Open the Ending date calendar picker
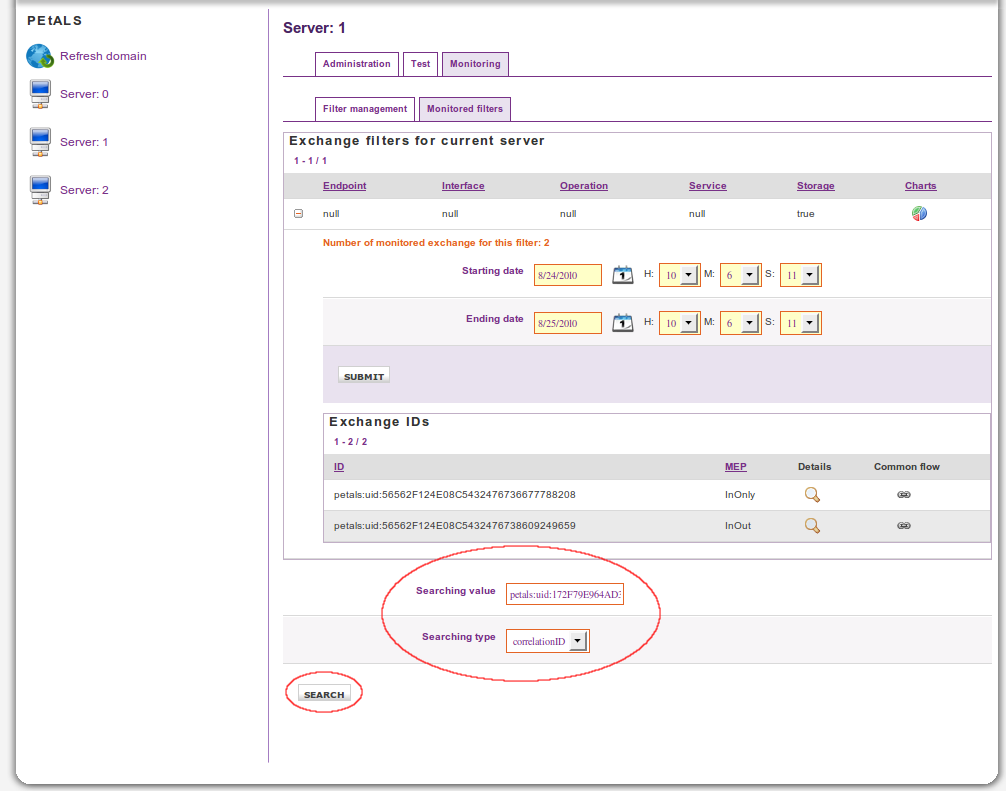The height and width of the screenshot is (791, 1006). tap(622, 323)
